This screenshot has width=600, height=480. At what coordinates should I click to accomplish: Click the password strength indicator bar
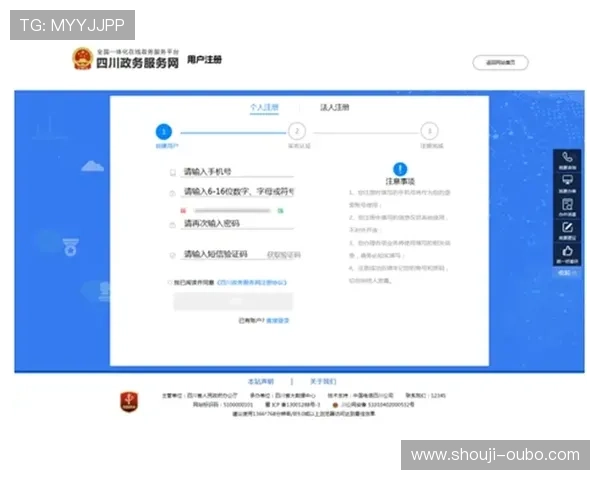pos(232,211)
